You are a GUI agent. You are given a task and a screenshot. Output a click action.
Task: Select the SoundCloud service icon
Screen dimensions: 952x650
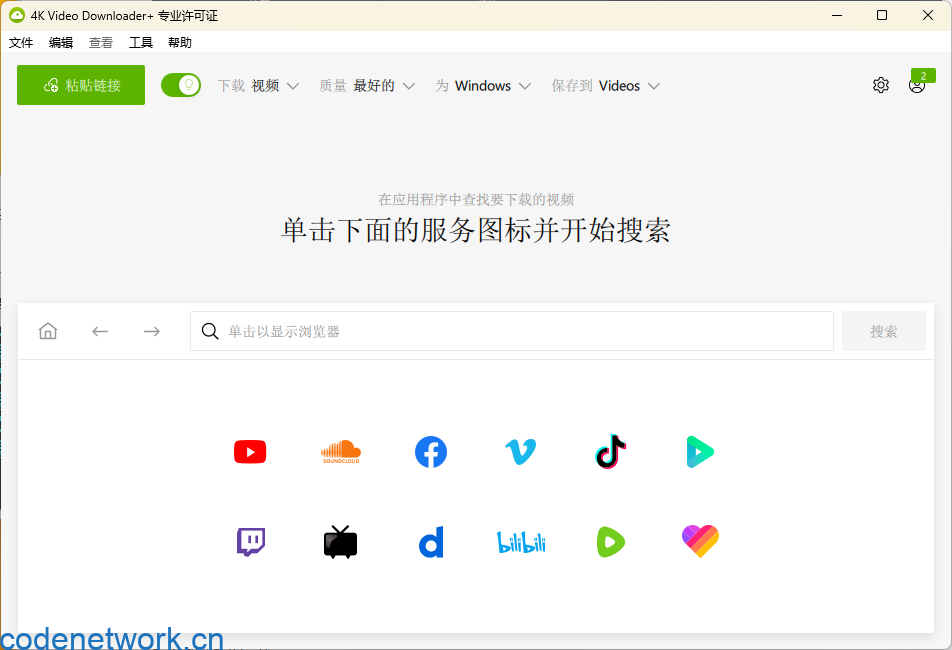(x=340, y=452)
